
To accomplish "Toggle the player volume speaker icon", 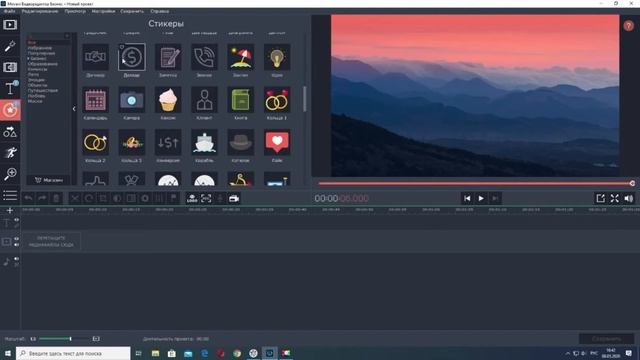I will (x=629, y=198).
